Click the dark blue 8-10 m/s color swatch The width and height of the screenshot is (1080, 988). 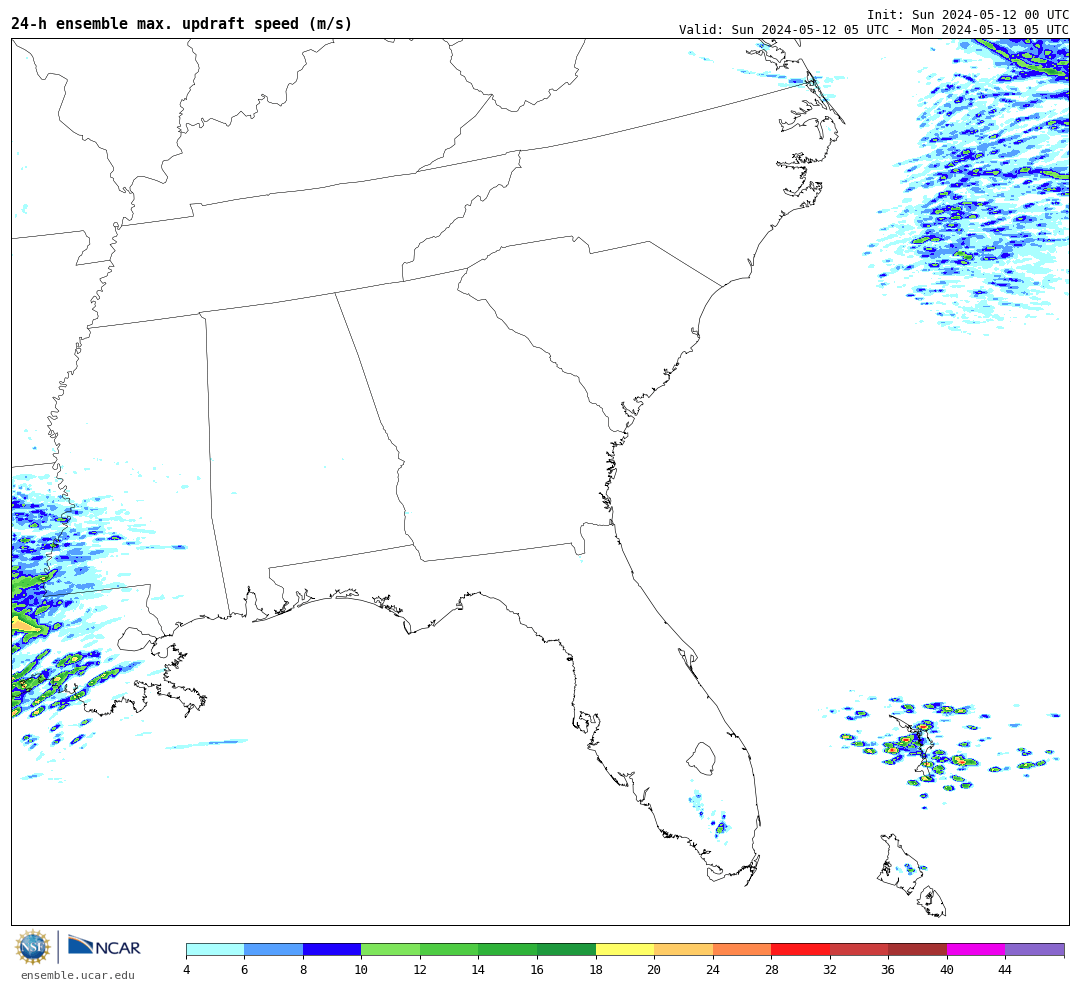tap(332, 950)
